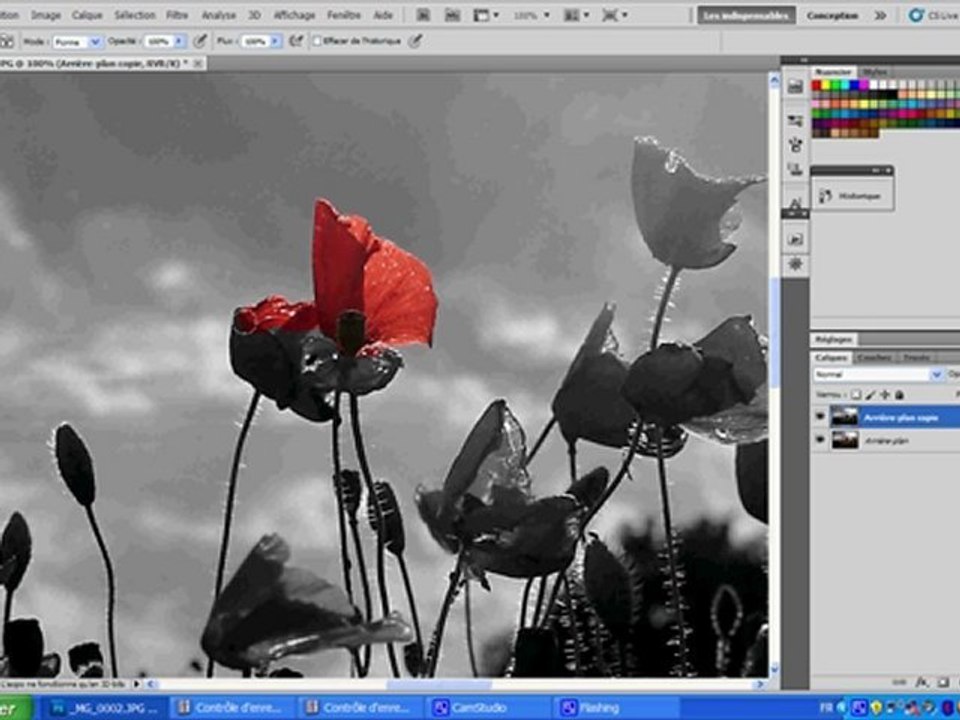Select the Arrière-plan layer thumbnail

point(845,440)
